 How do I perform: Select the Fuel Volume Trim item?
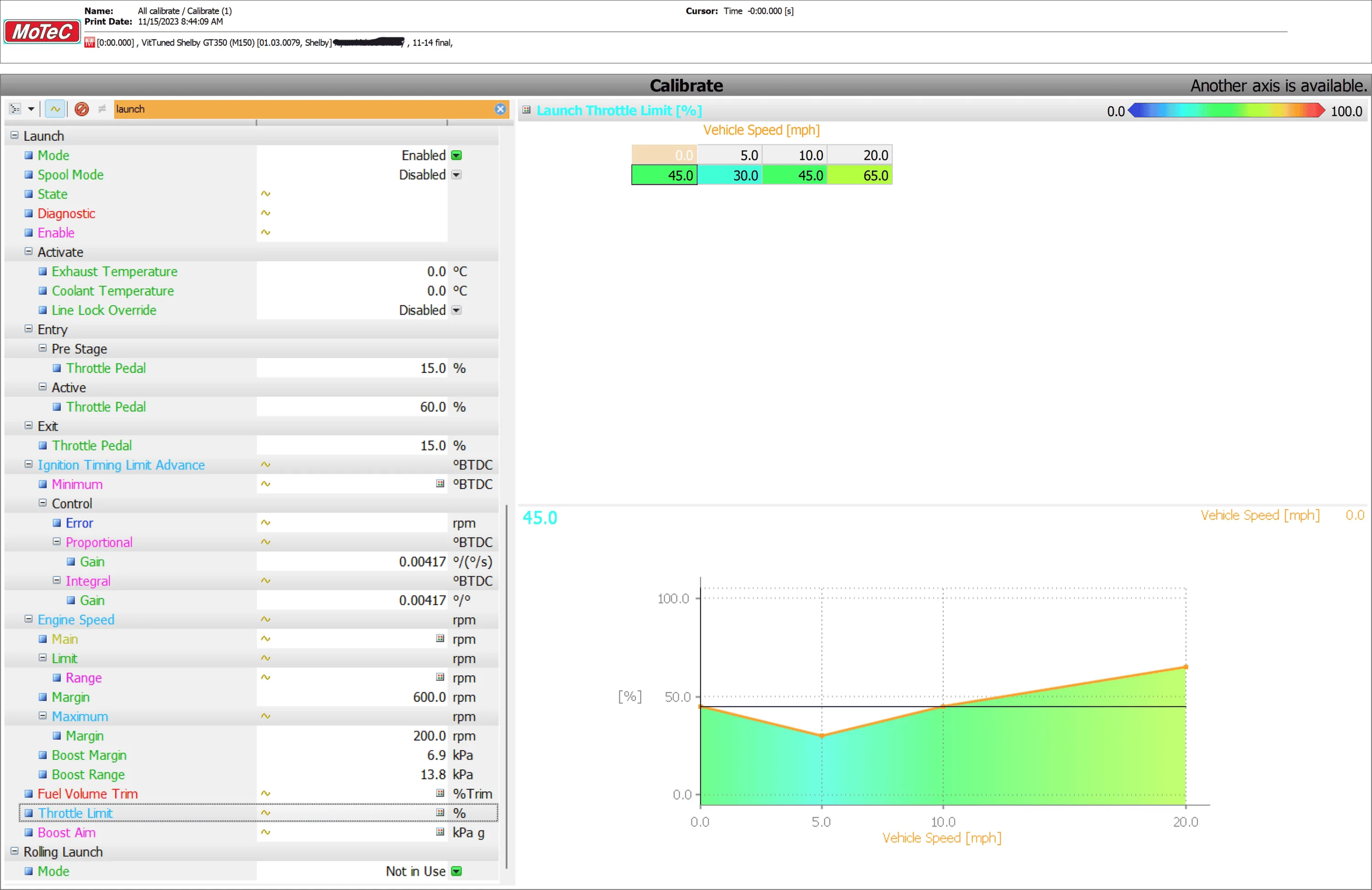pyautogui.click(x=88, y=794)
